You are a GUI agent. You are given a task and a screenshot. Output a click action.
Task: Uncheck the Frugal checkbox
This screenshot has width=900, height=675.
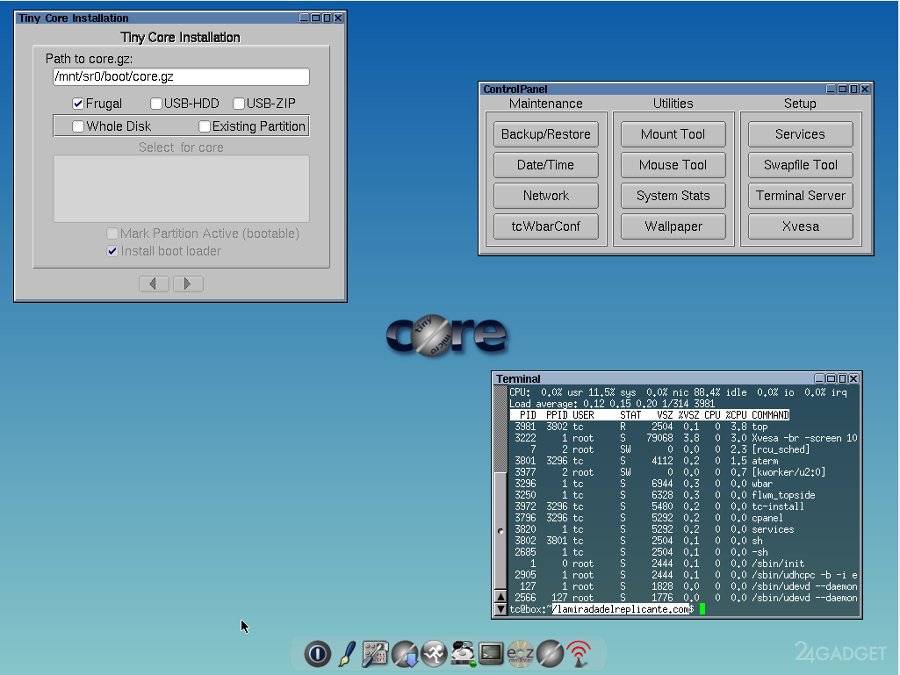click(78, 103)
